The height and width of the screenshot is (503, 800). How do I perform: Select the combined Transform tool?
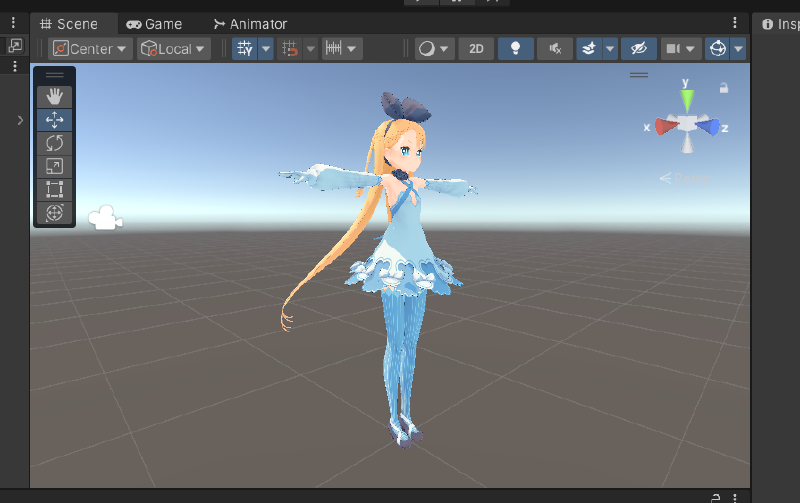click(54, 212)
